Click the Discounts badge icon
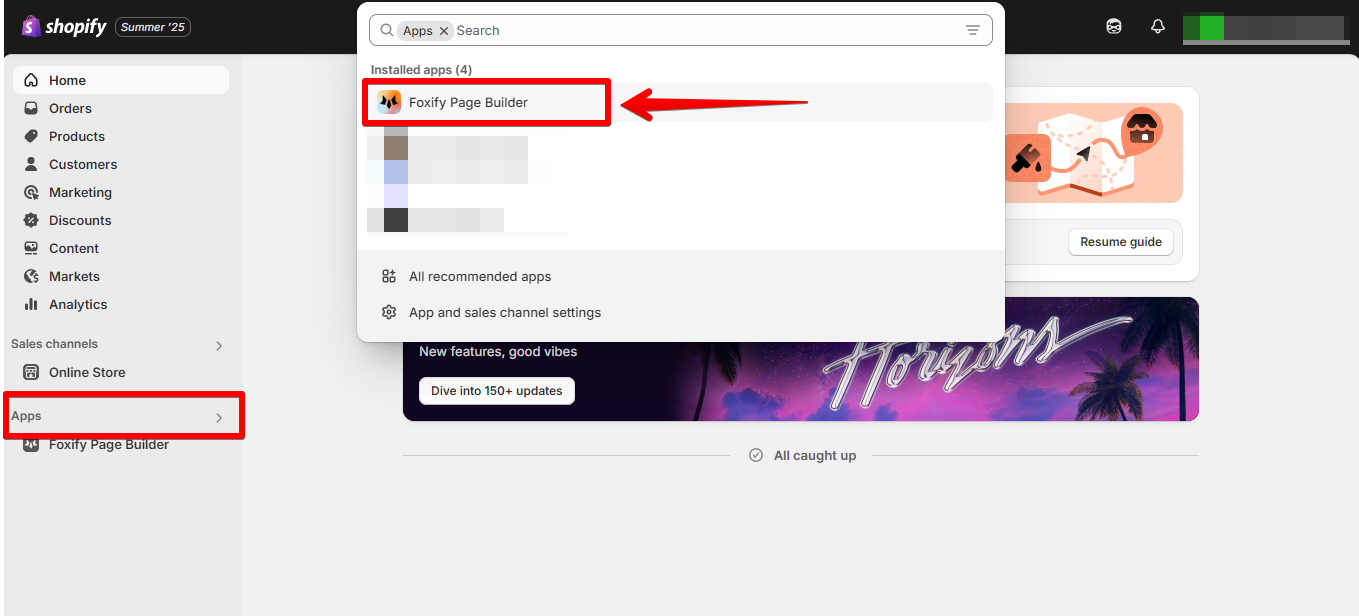 point(31,220)
